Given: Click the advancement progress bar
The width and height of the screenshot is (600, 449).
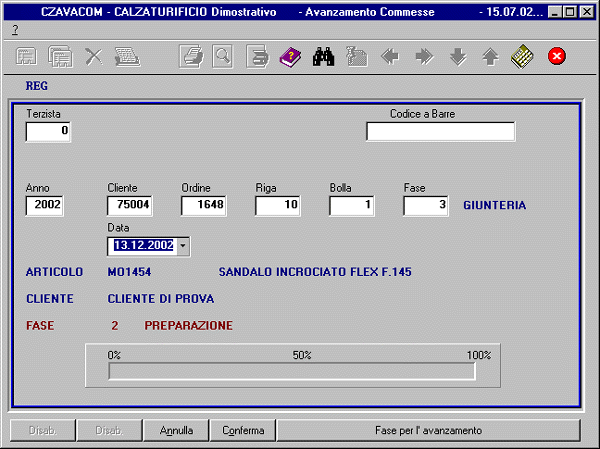Looking at the screenshot, I should (292, 371).
